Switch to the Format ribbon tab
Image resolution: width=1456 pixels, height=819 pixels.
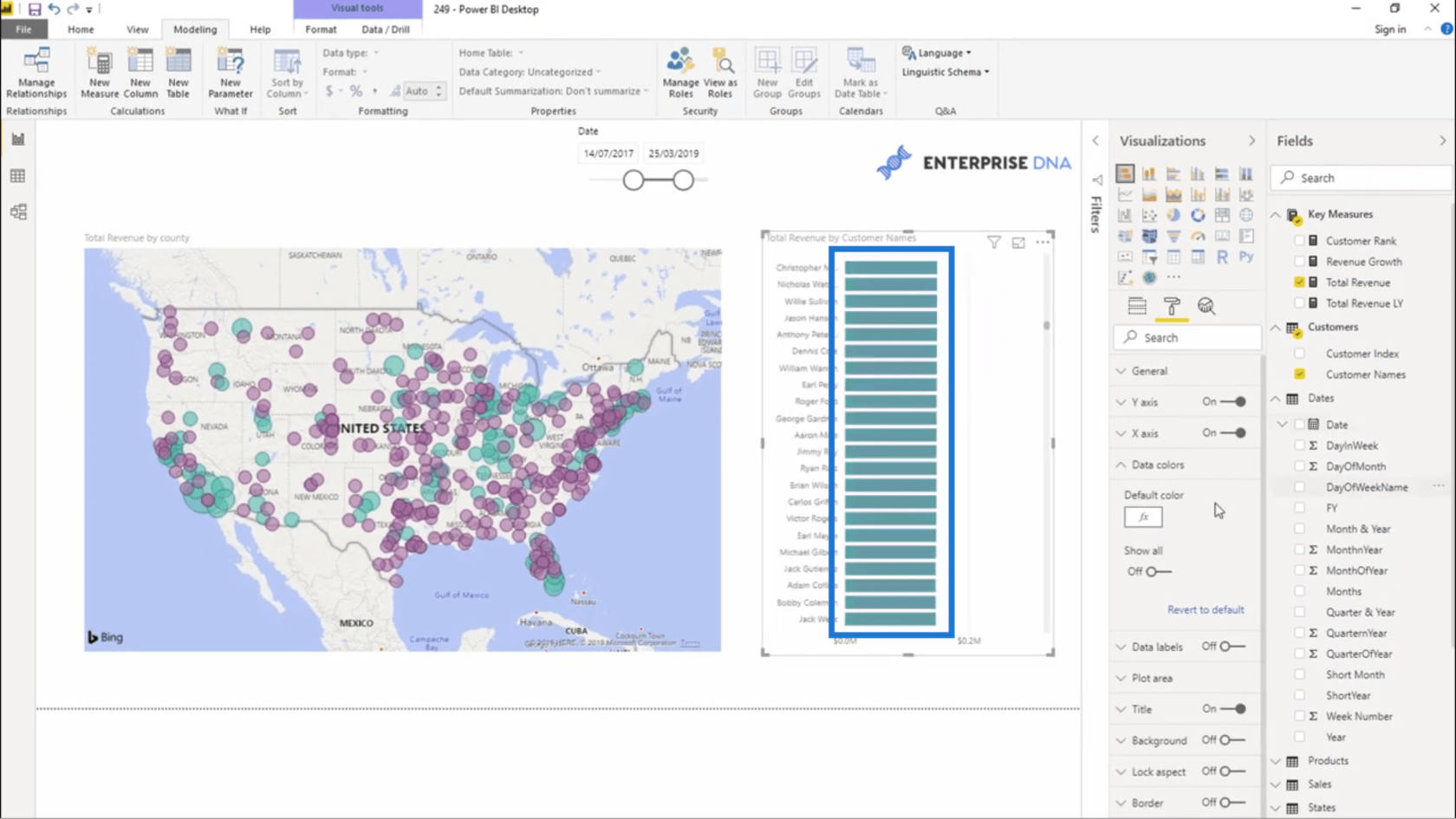[321, 29]
